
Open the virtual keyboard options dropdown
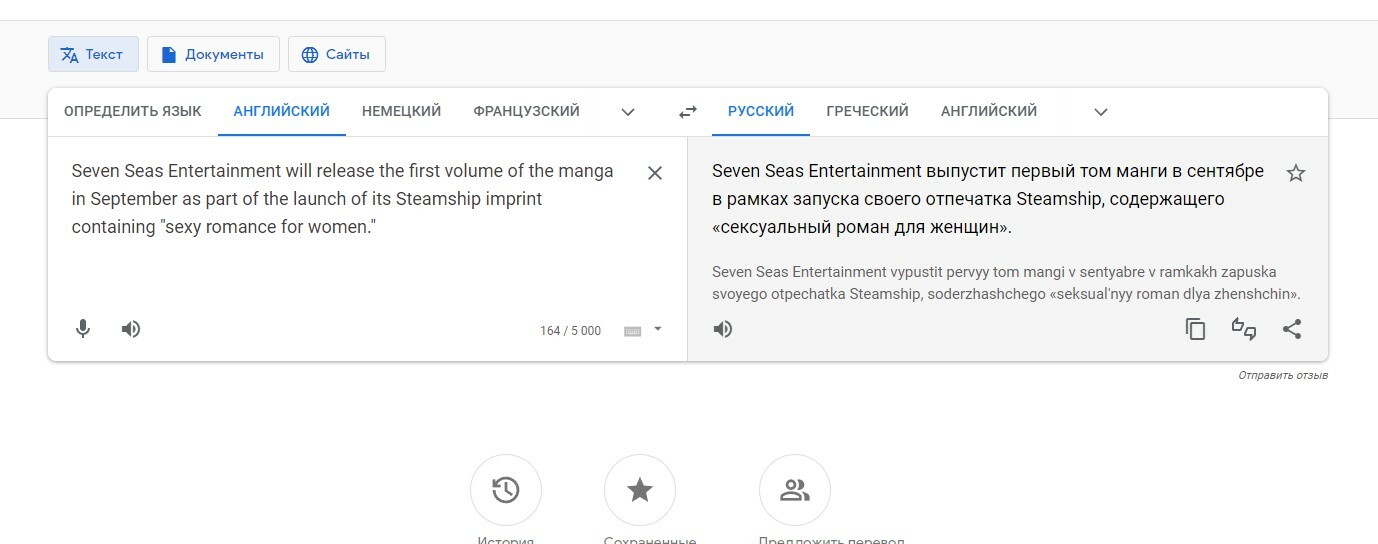(x=658, y=329)
